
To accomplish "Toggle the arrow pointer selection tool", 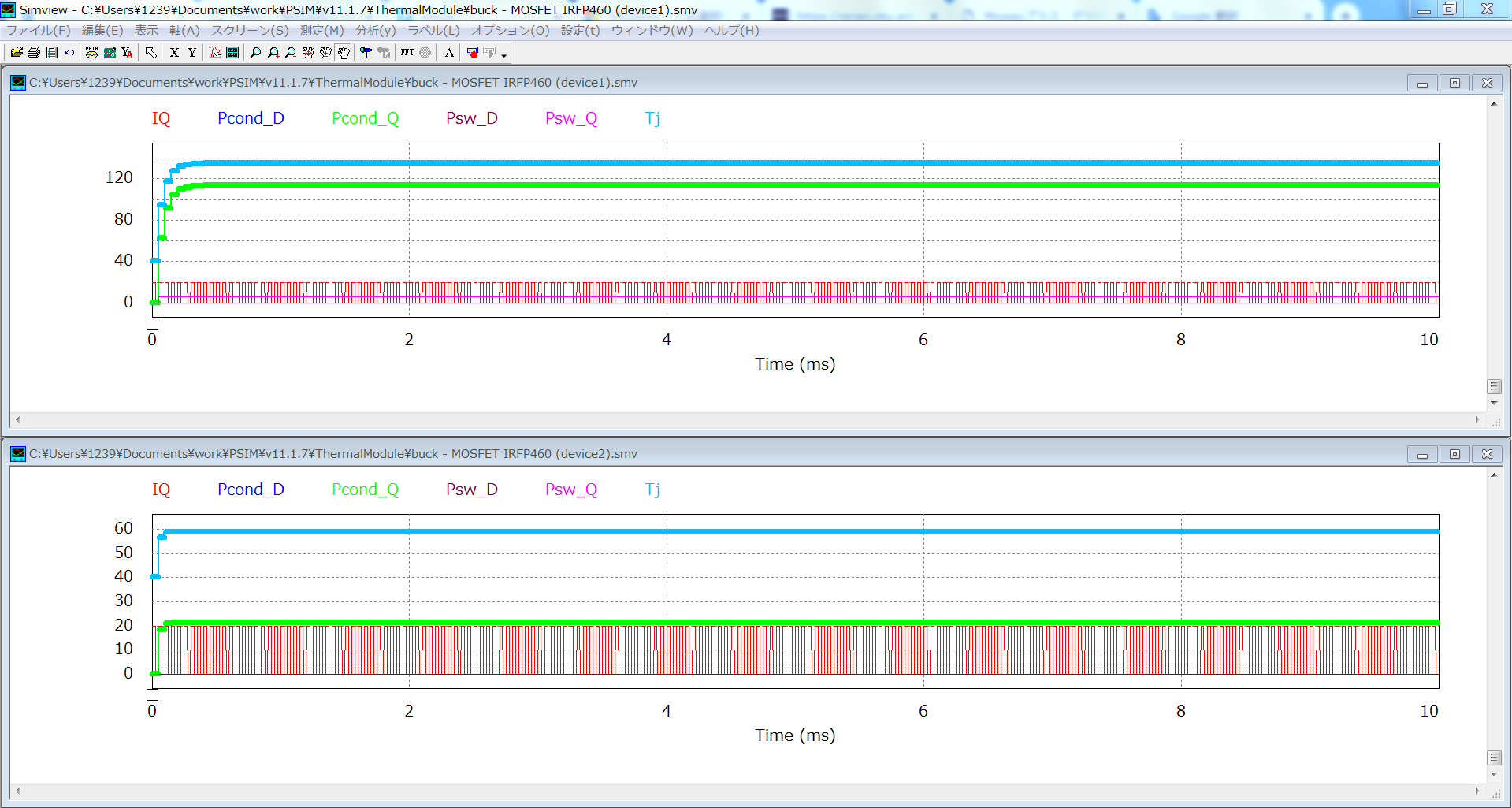I will 151,53.
